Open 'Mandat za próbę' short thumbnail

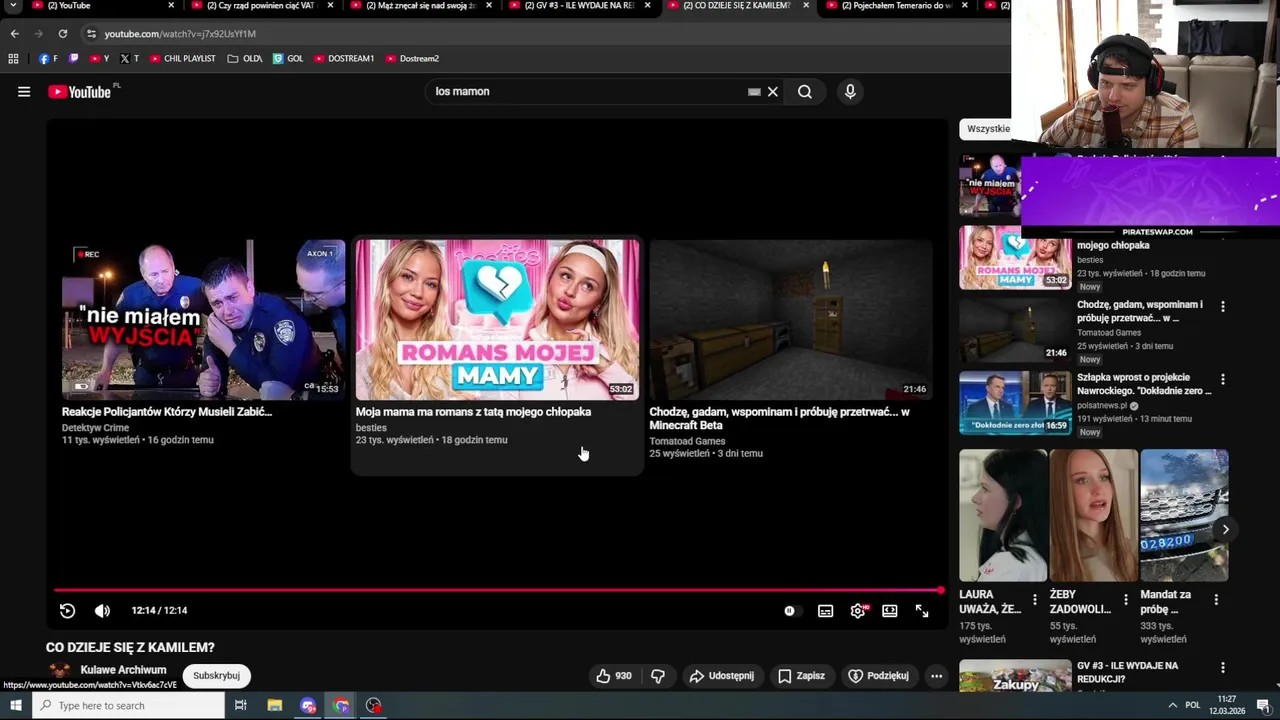point(1184,515)
